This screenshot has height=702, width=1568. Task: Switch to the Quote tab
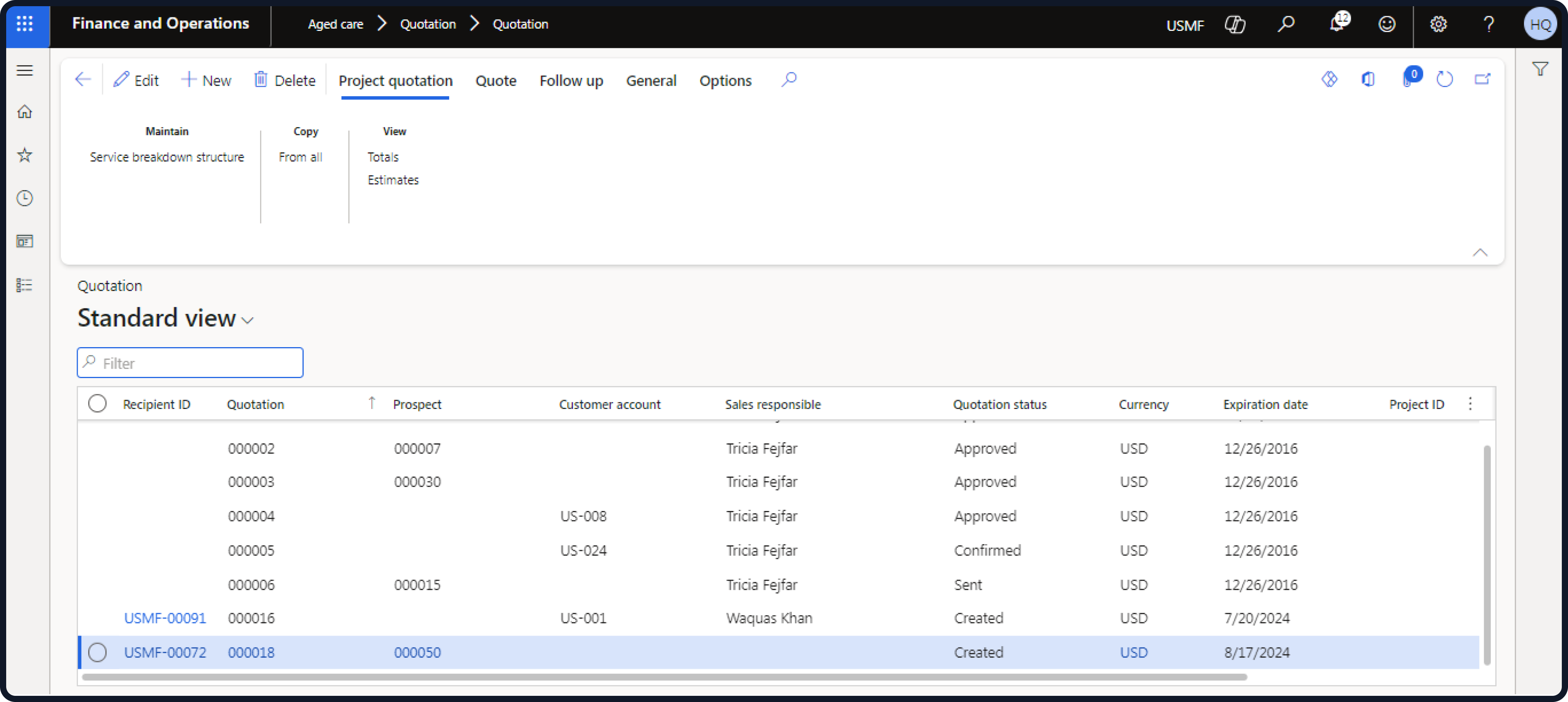point(496,80)
